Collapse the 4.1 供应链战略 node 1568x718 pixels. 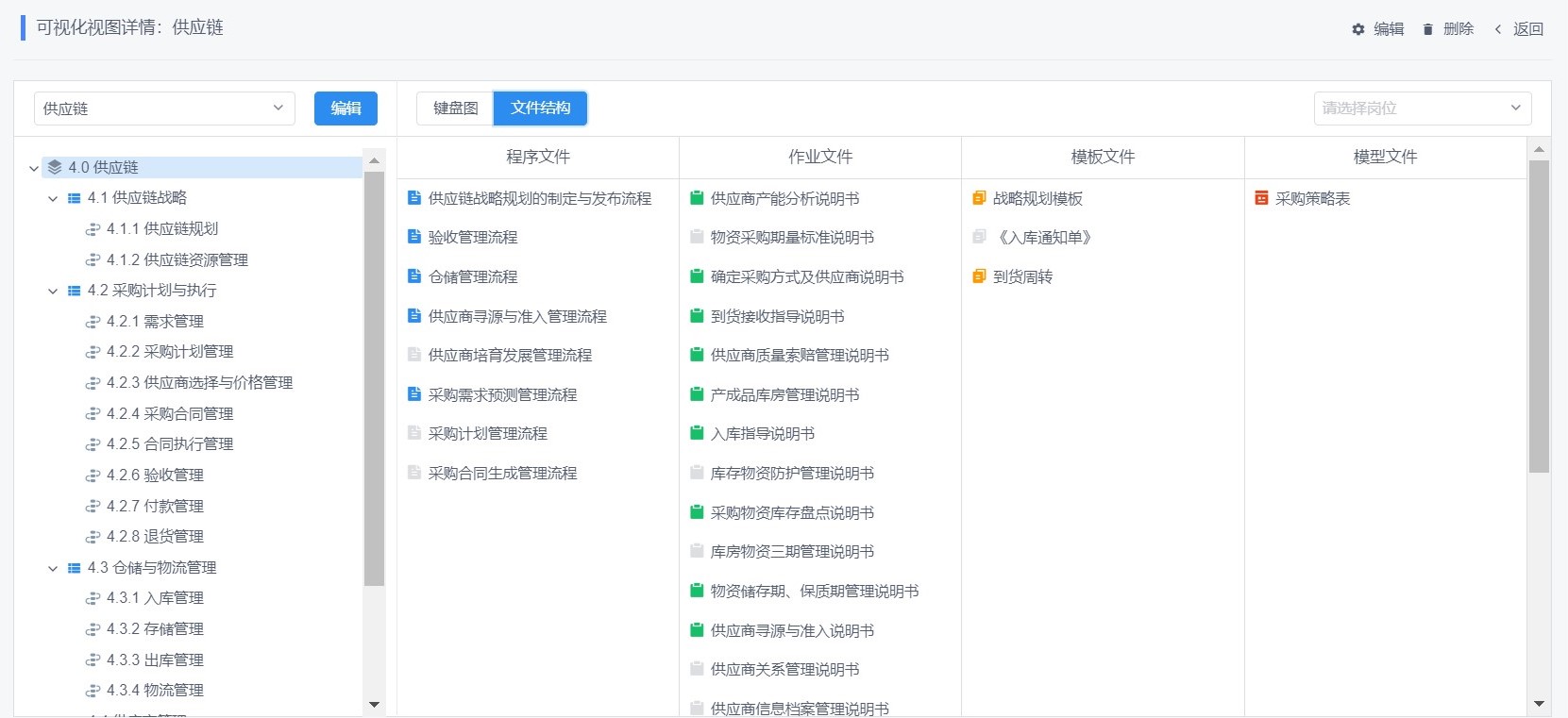[x=53, y=198]
